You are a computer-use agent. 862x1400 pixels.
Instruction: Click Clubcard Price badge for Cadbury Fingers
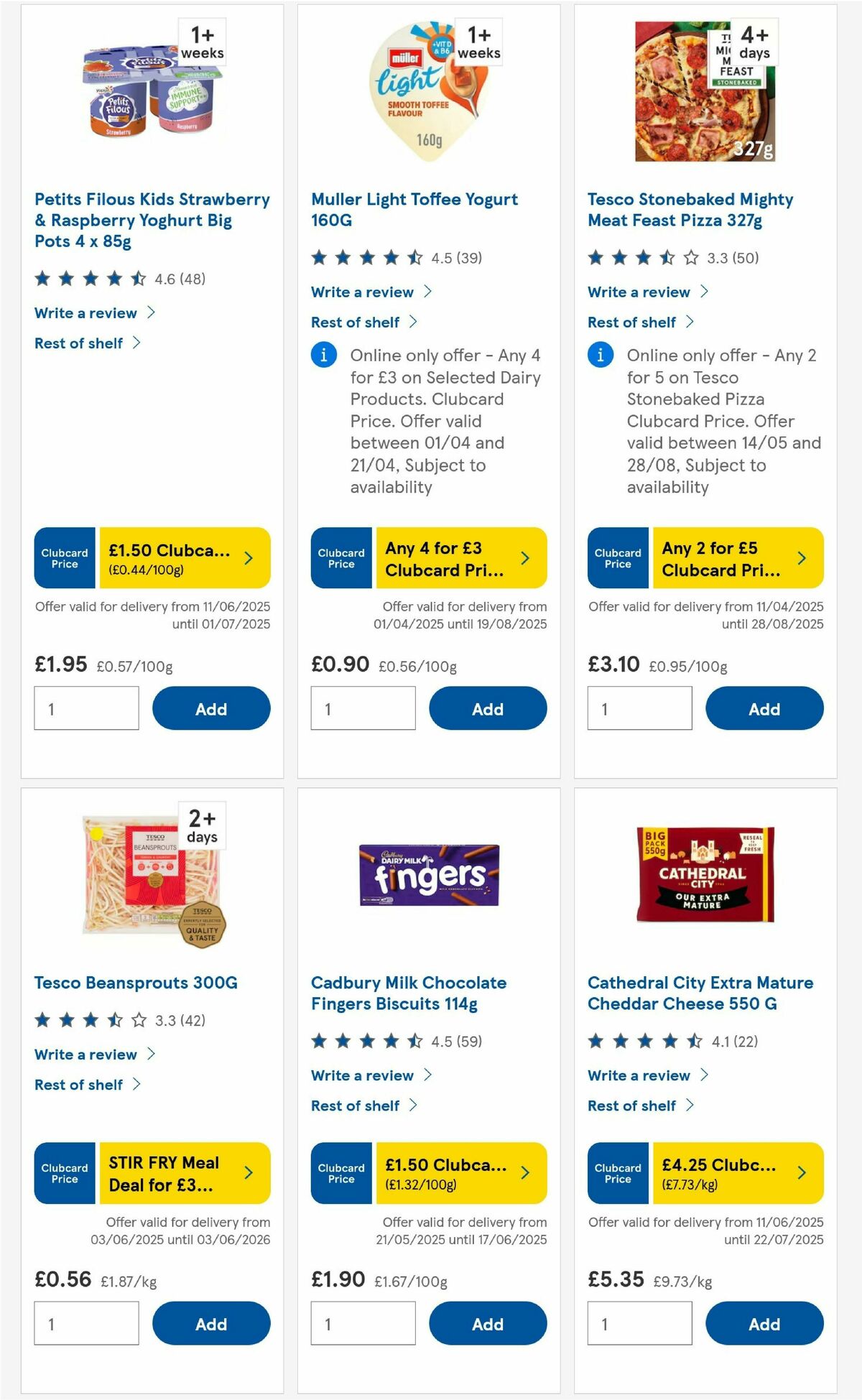coord(340,1173)
